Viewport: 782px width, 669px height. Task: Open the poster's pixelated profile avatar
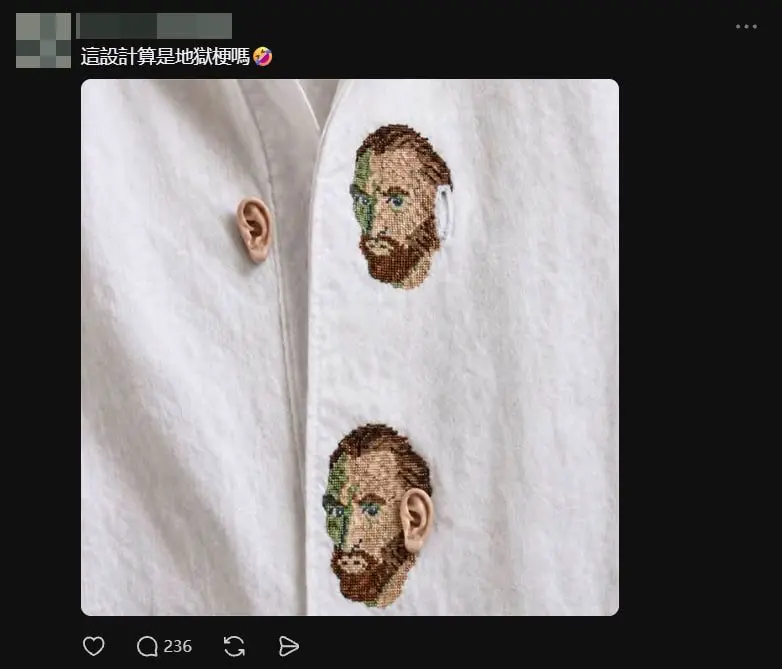(x=43, y=40)
